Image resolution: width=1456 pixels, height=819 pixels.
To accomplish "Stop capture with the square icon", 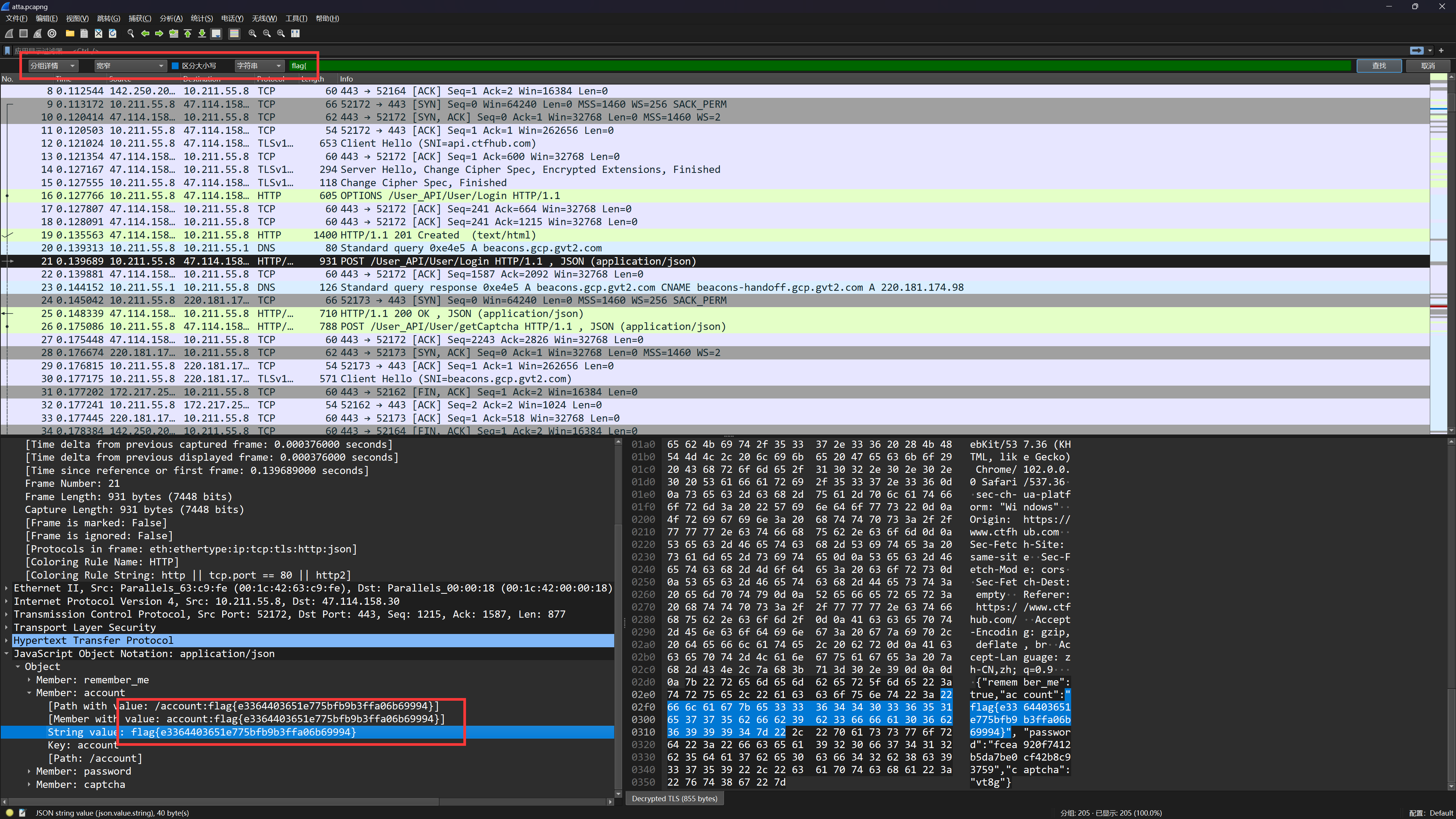I will click(24, 33).
